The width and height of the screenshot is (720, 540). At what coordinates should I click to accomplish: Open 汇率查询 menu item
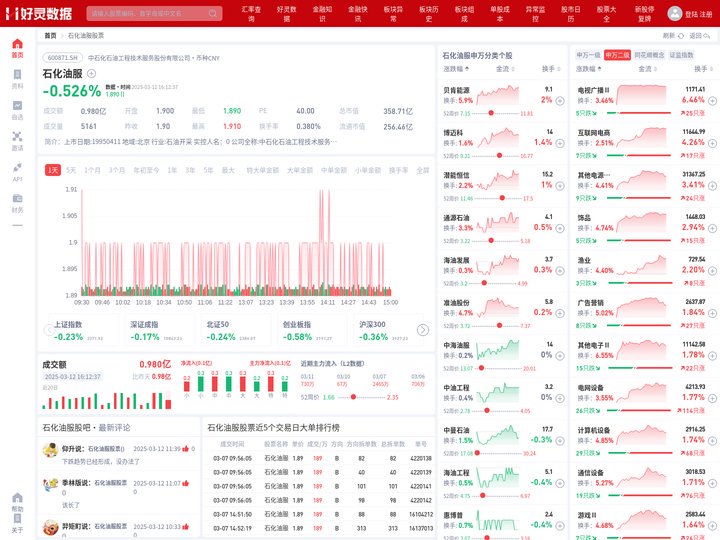coord(251,14)
